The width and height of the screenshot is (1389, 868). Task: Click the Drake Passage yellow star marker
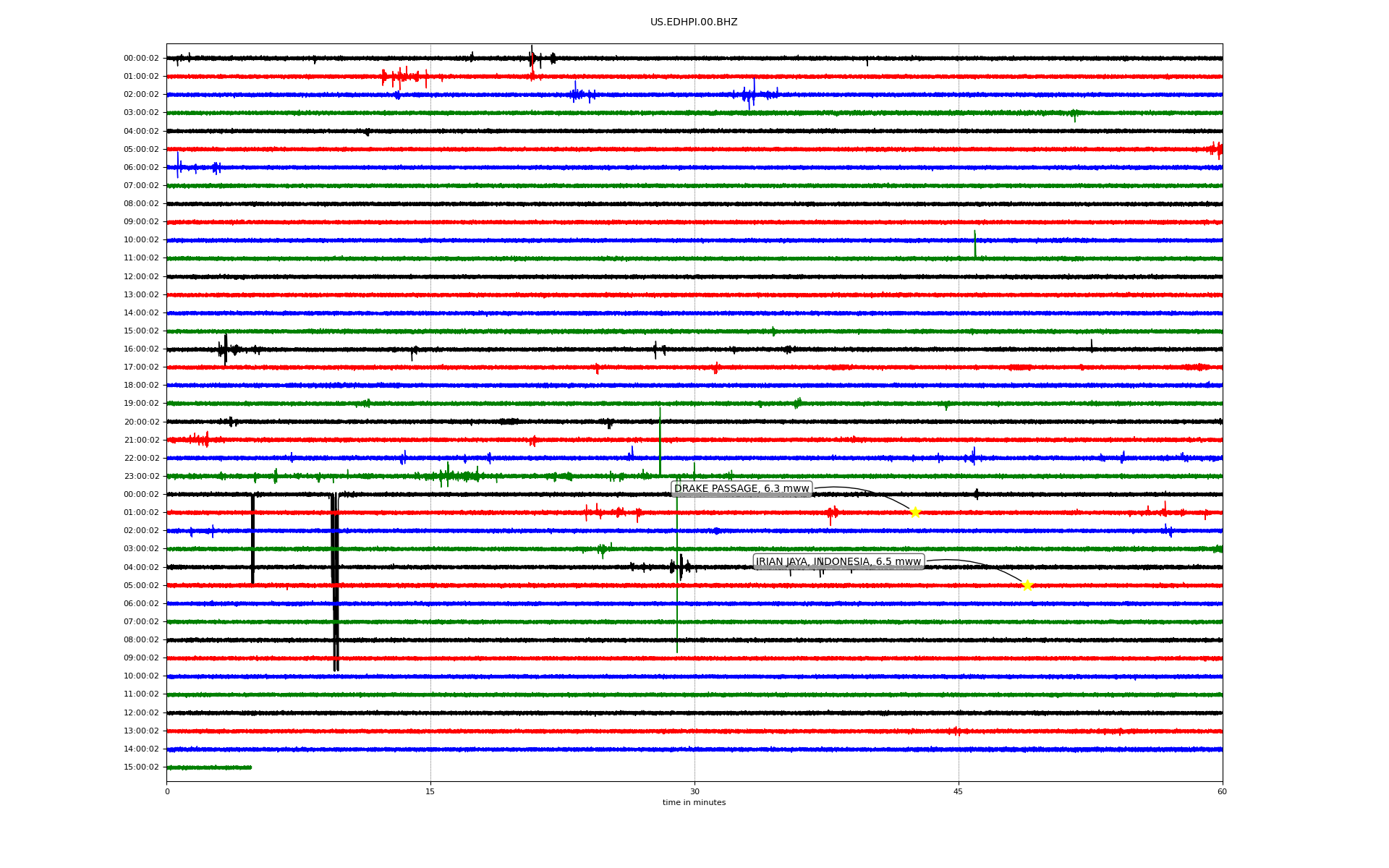pos(915,513)
